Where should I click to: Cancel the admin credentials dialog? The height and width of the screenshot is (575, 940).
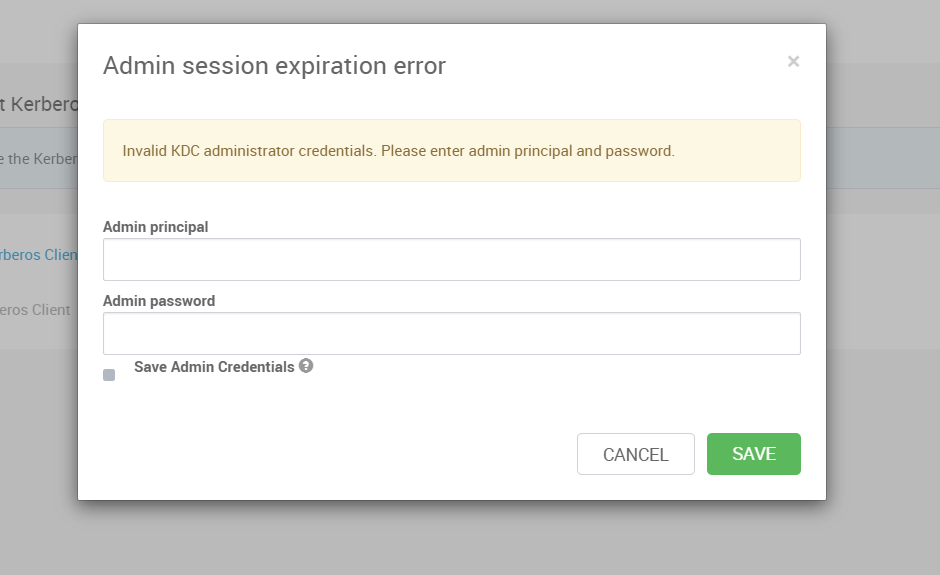pyautogui.click(x=635, y=454)
